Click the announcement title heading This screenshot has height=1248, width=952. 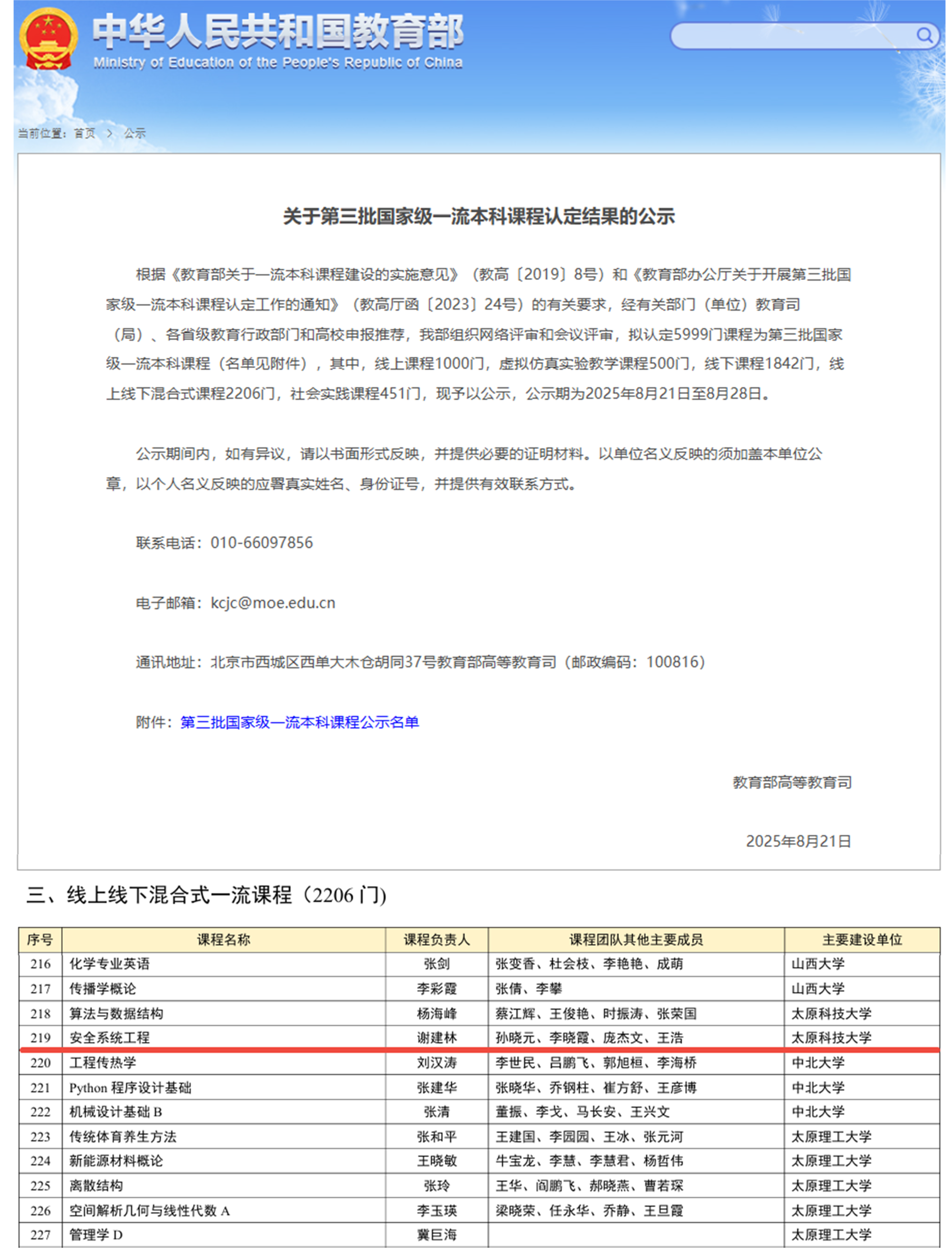tap(478, 217)
